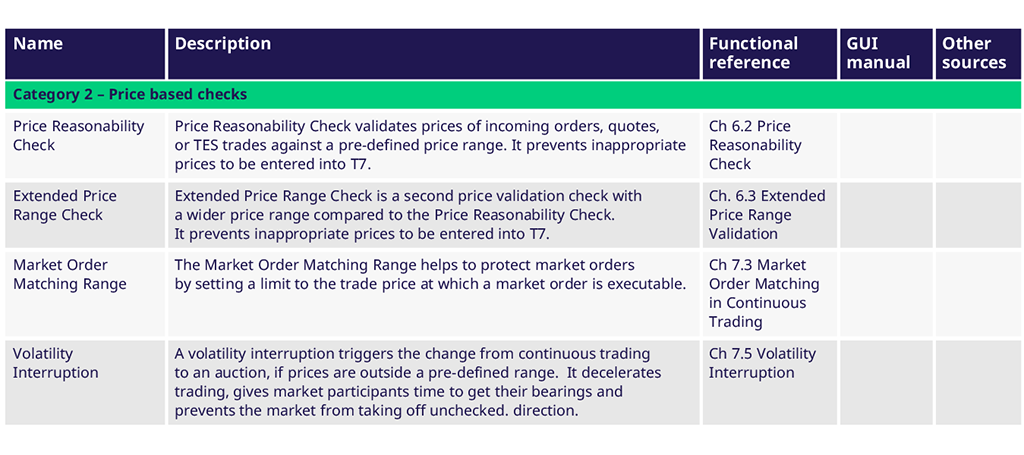The width and height of the screenshot is (1024, 455).
Task: Click the Market Order Matching Range name cell
Action: coord(70,274)
